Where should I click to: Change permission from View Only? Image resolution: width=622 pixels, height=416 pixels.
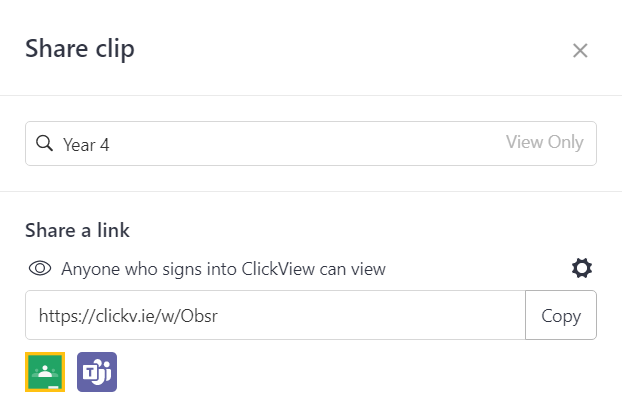tap(545, 142)
